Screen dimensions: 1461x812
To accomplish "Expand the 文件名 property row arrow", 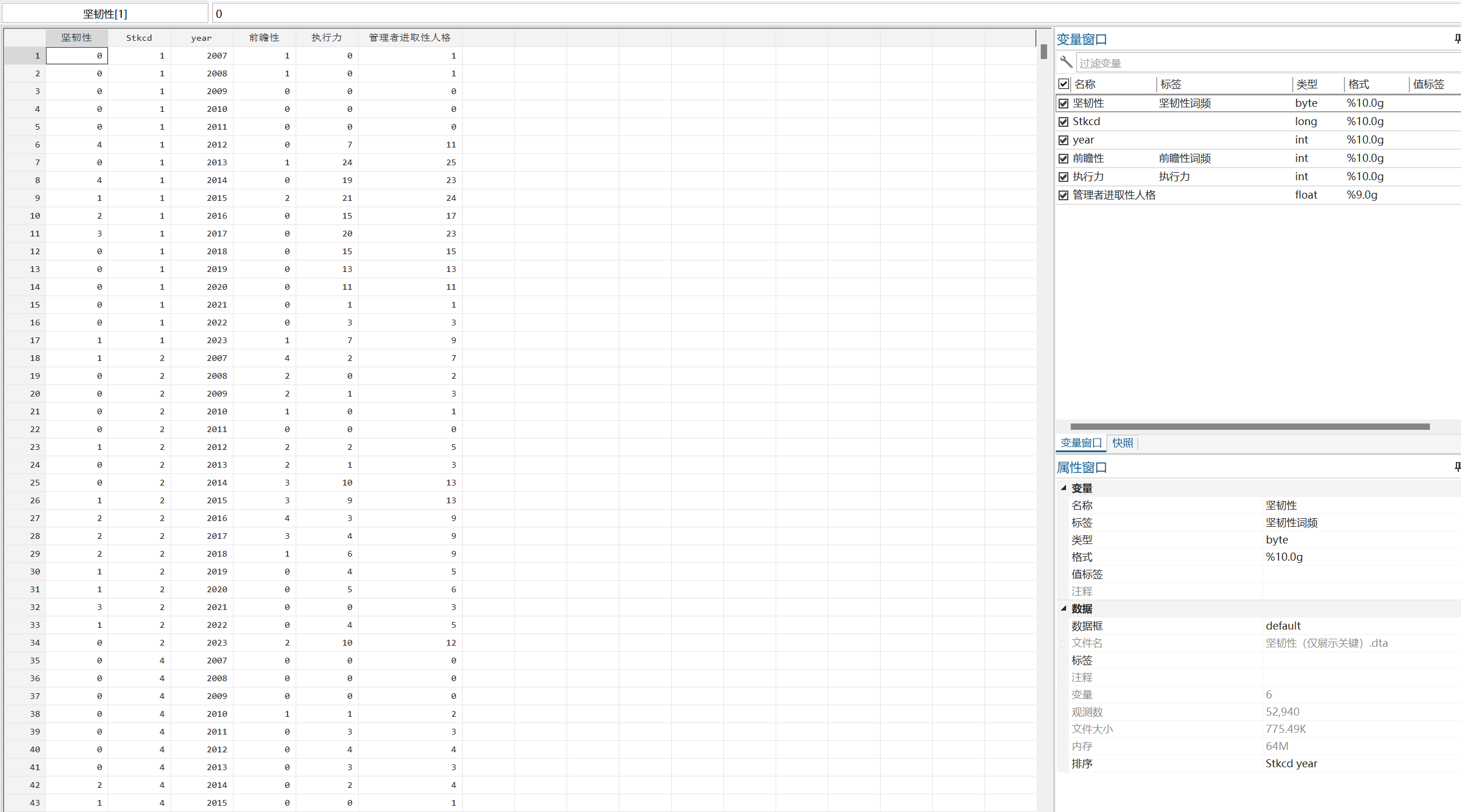I will 1063,643.
